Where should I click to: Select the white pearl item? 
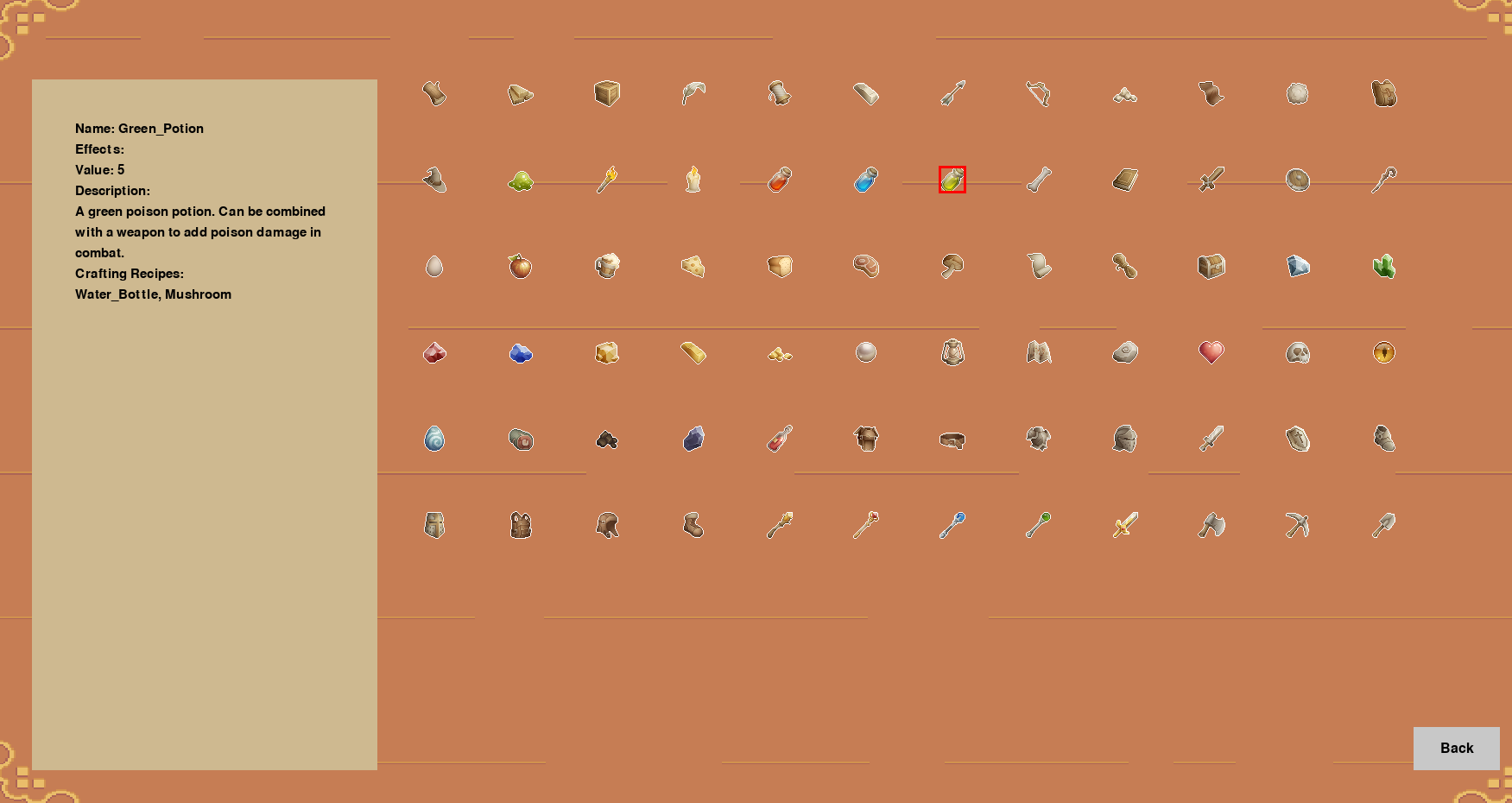point(866,352)
